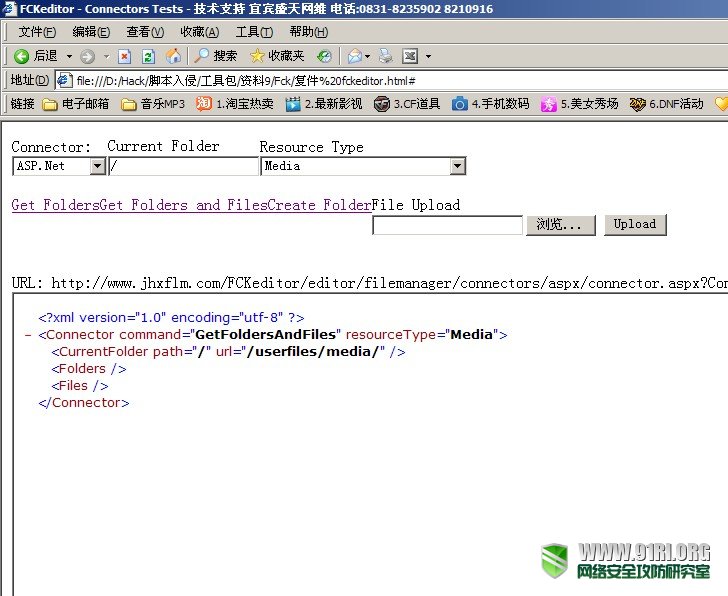Collapse the Connector XML node minus sign
728x596 pixels.
point(28,335)
